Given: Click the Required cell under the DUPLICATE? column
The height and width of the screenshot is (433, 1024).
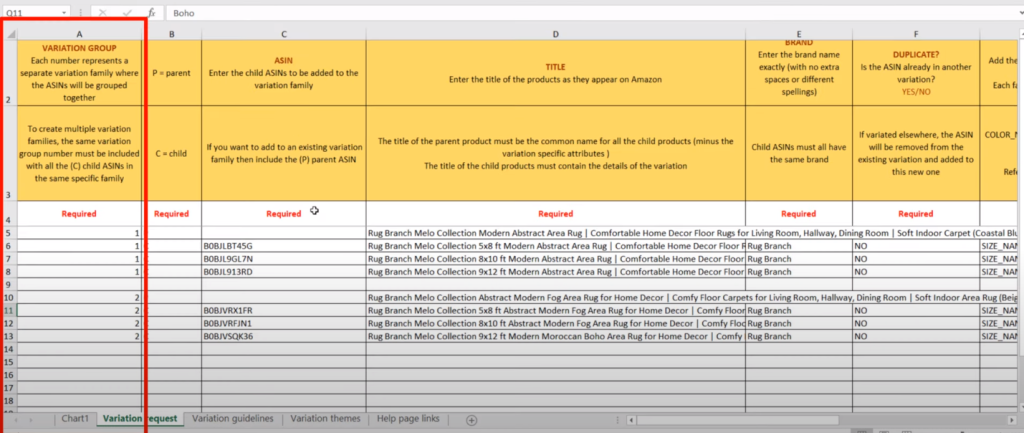Looking at the screenshot, I should pos(916,214).
